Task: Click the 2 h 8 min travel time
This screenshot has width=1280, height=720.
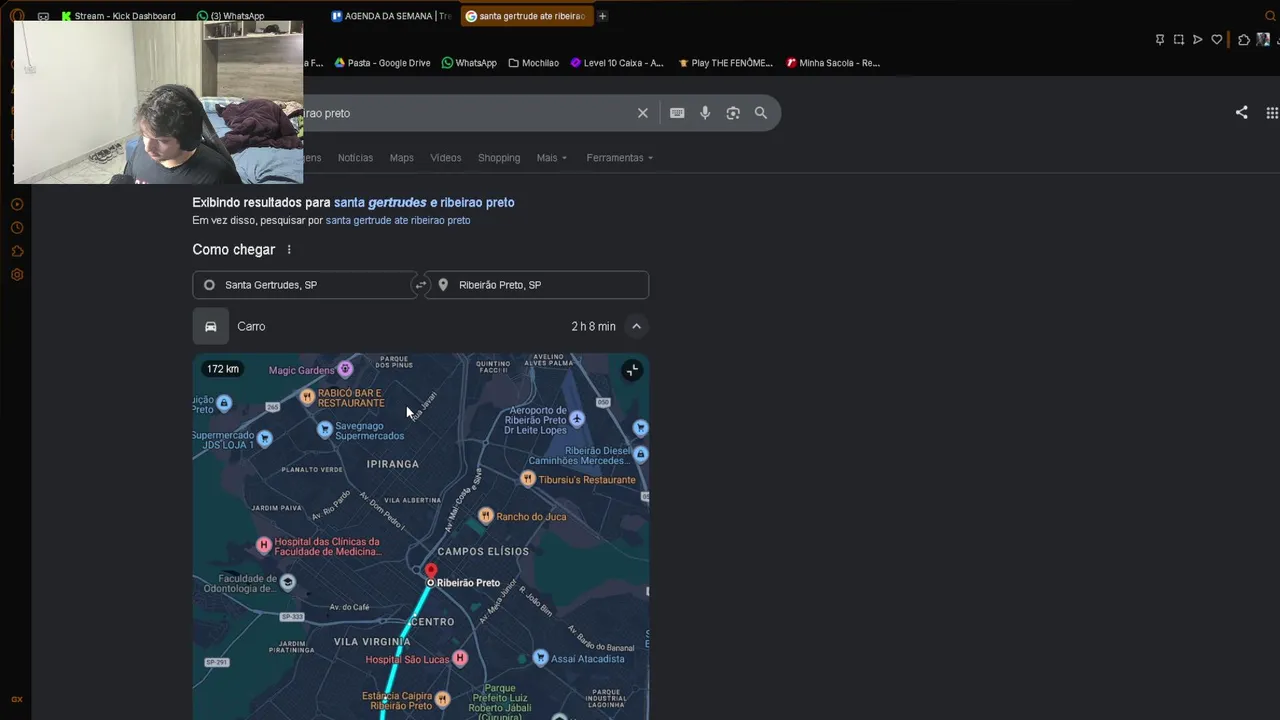Action: click(593, 326)
